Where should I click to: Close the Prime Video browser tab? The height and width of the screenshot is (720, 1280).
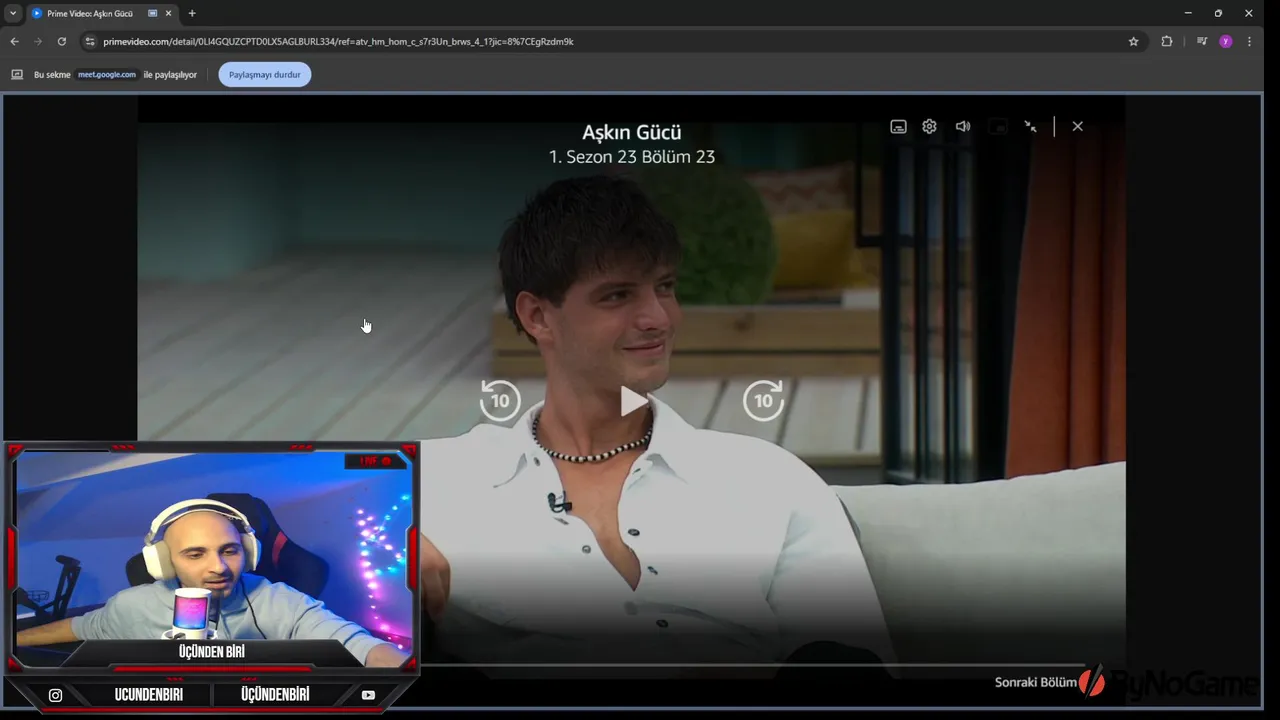point(168,13)
